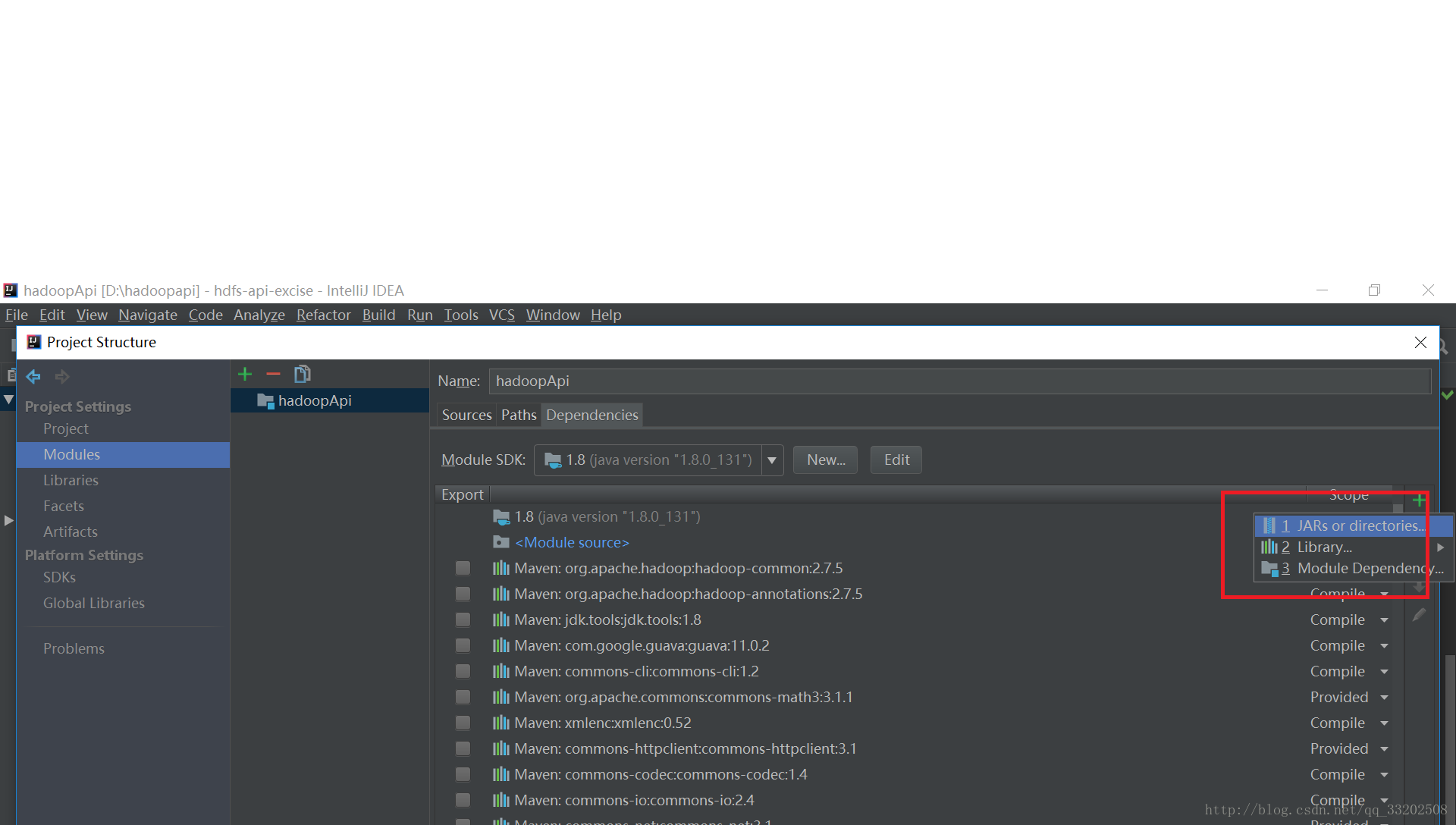This screenshot has width=1456, height=825.
Task: Select hadoopApi module folder in tree
Action: [314, 400]
